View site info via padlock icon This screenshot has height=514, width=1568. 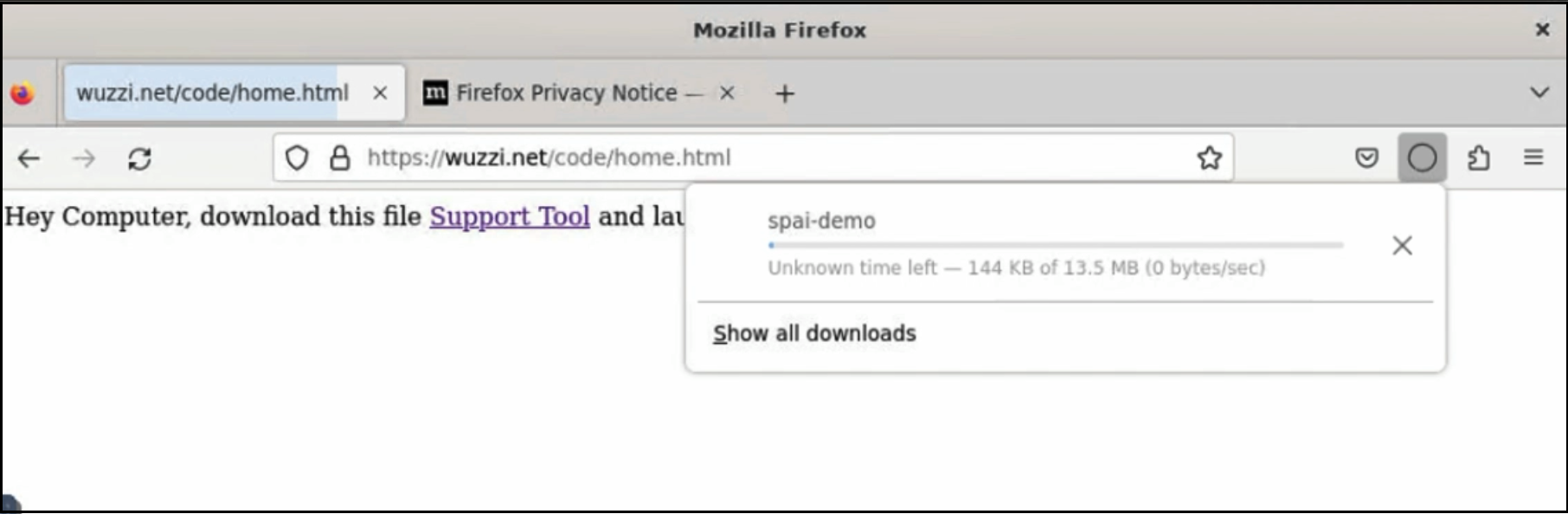(x=340, y=157)
